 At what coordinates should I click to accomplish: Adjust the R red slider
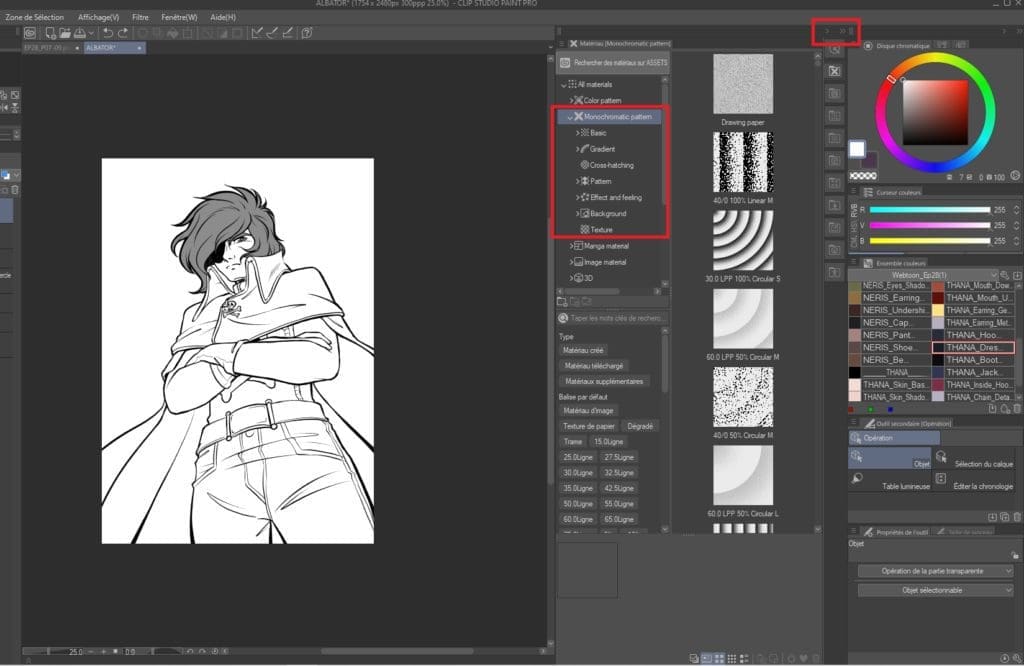point(930,210)
